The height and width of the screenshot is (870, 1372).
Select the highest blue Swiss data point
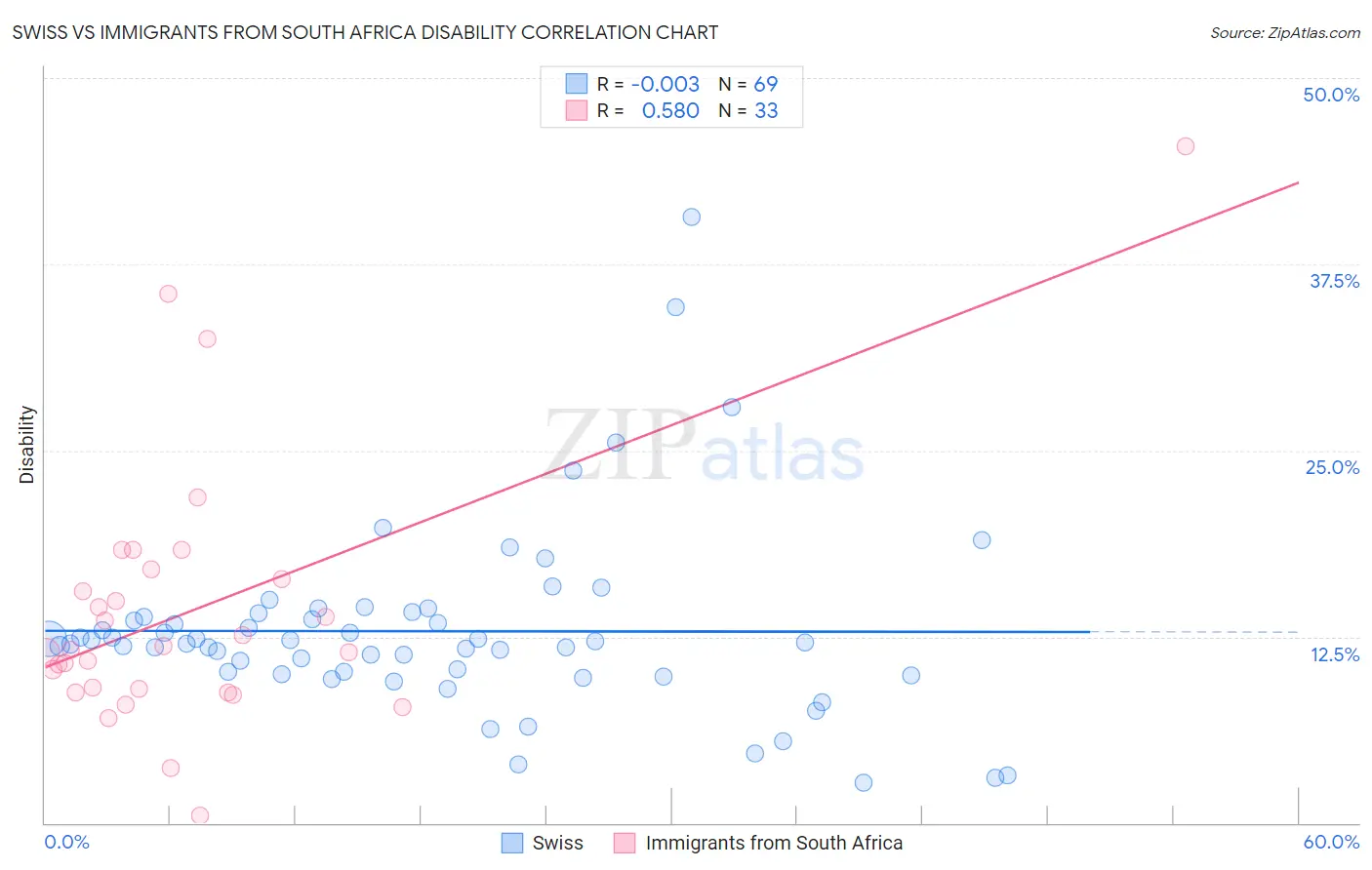coord(692,217)
